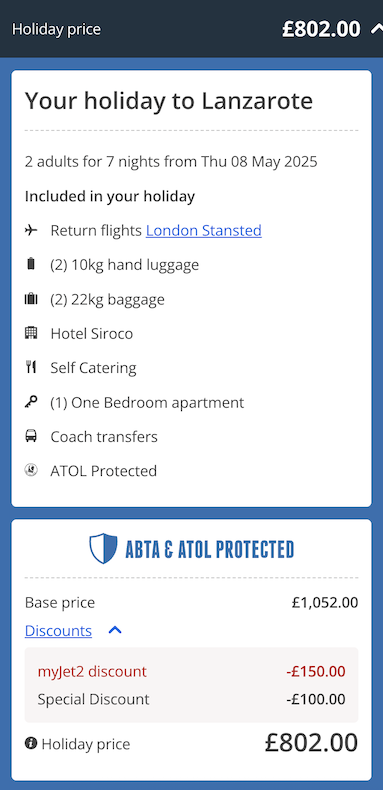The width and height of the screenshot is (383, 790).
Task: Click the Base price amount £1,052.00
Action: click(x=325, y=602)
